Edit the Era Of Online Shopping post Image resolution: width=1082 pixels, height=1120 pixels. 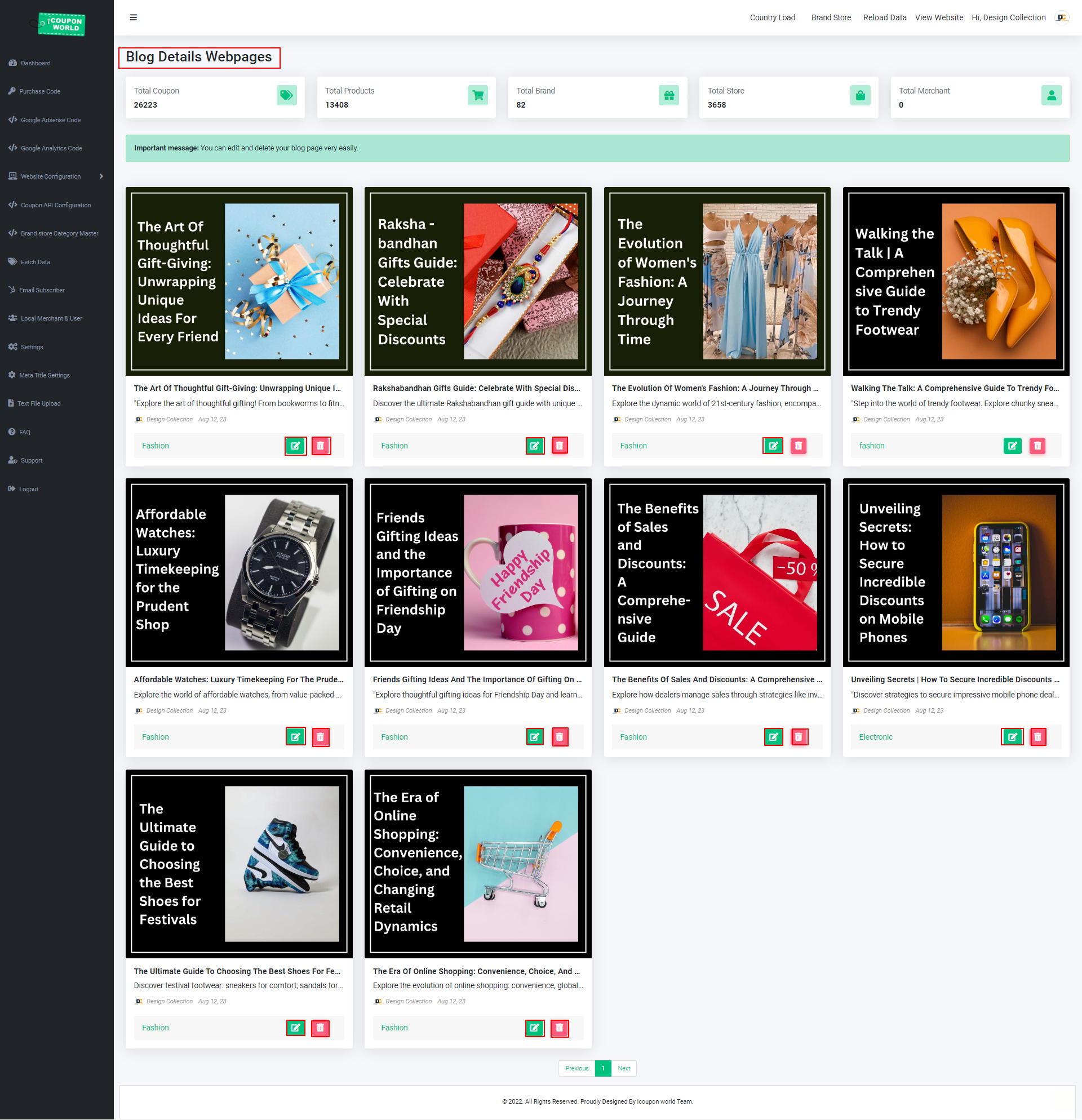[534, 1028]
